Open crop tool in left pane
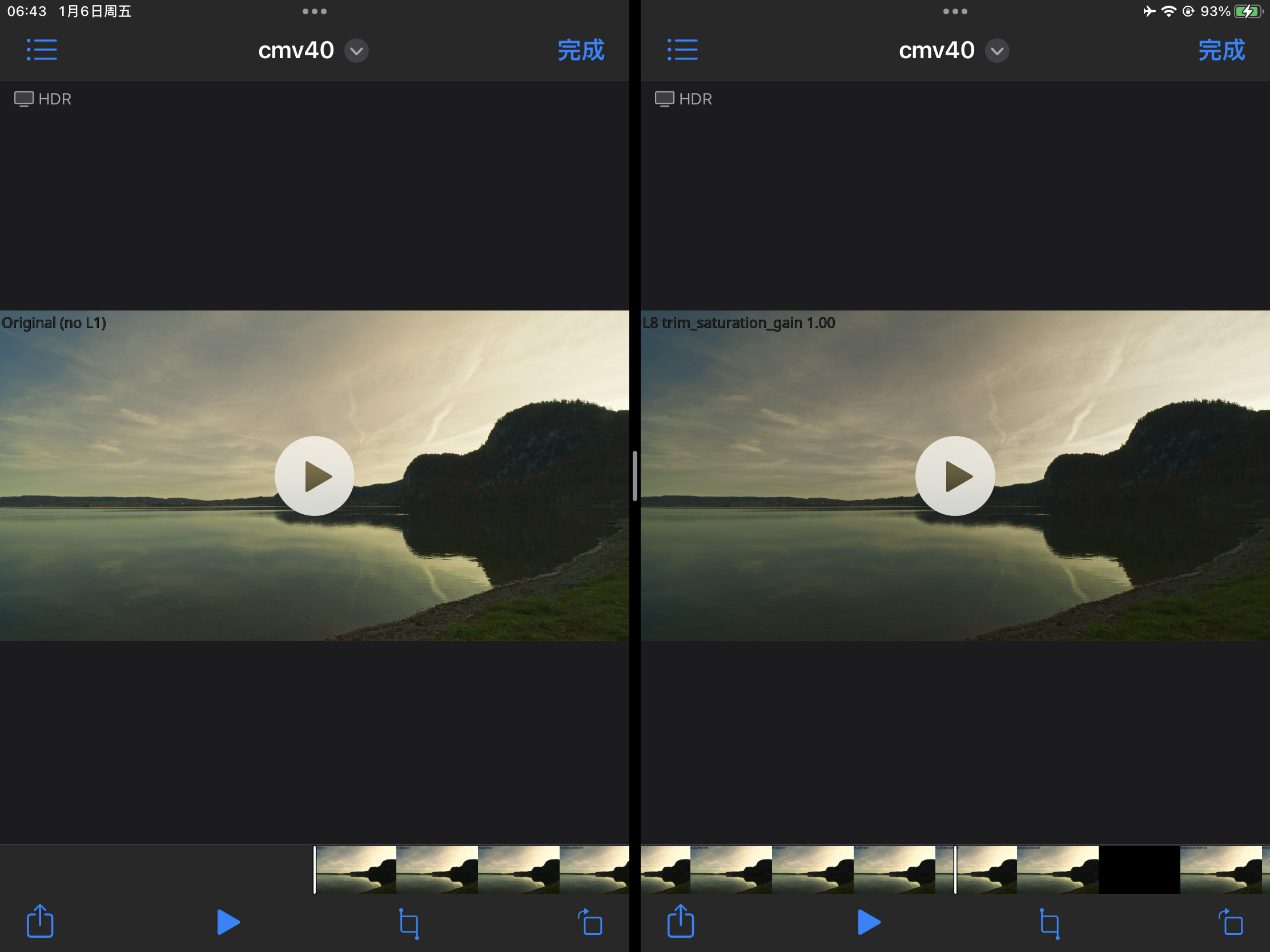Screen dimensions: 1270x952 409,923
